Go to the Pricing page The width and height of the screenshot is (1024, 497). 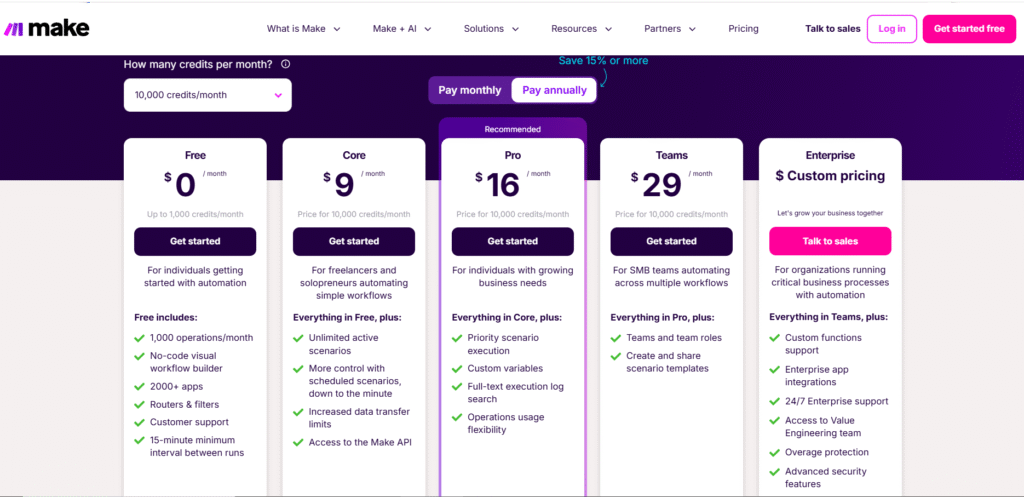(743, 29)
